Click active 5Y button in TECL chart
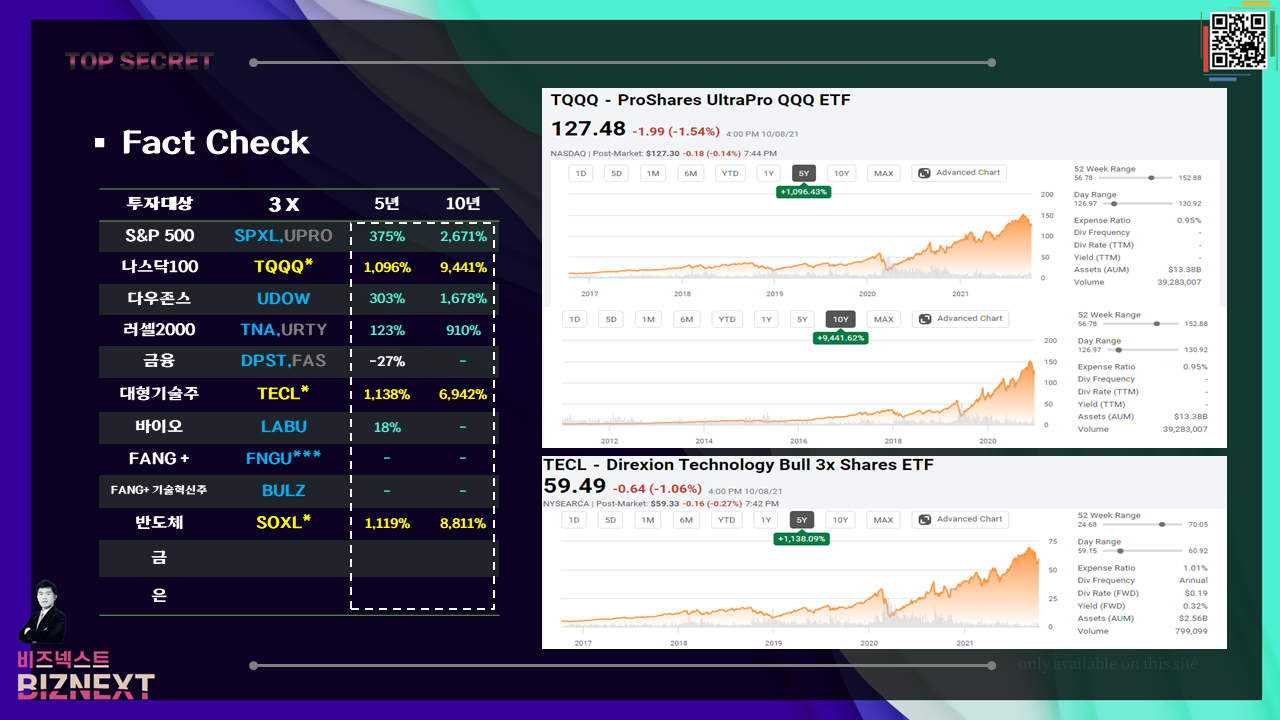This screenshot has width=1280, height=720. [802, 520]
